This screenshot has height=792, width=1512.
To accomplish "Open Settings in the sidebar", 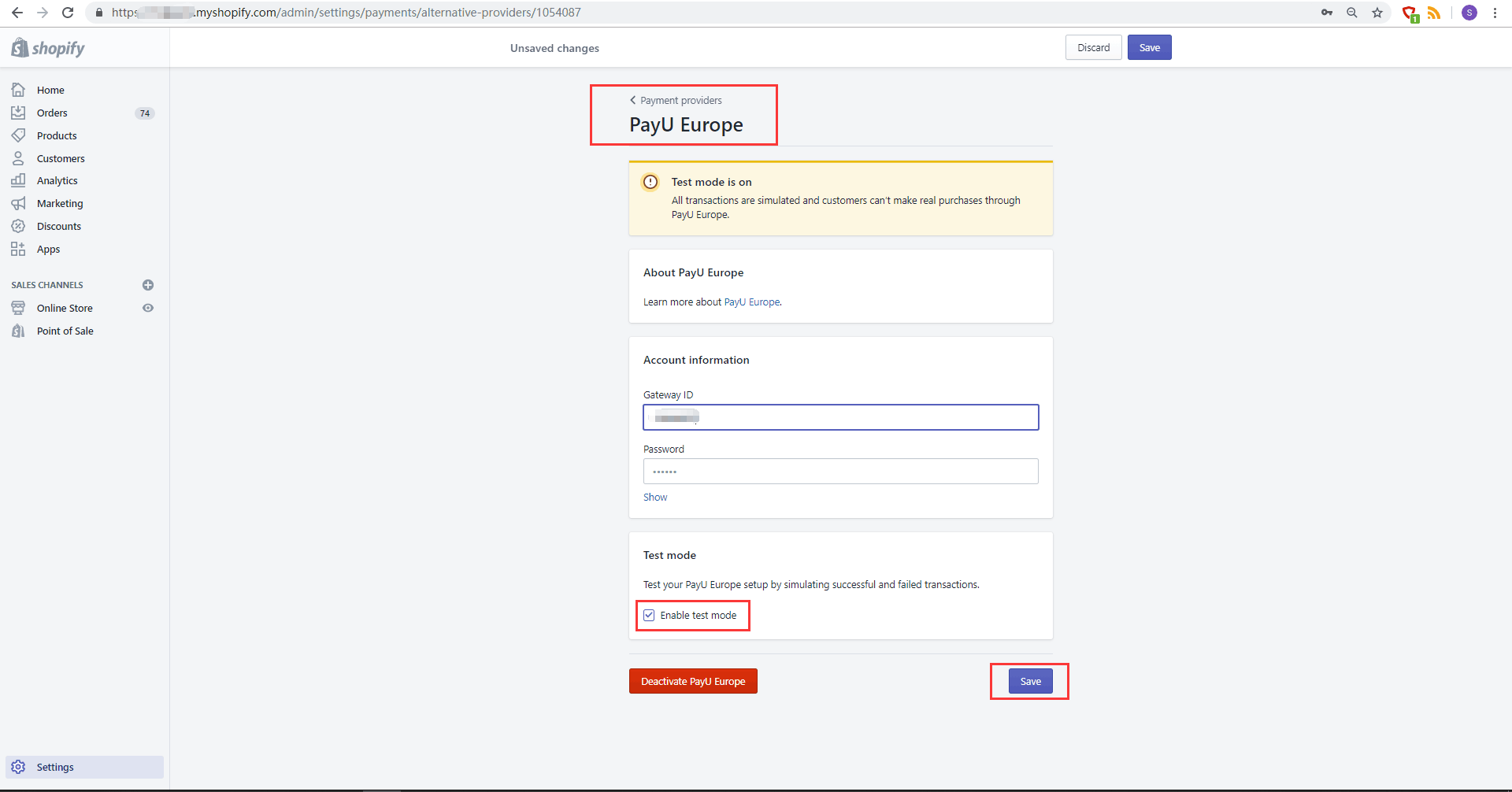I will (84, 767).
